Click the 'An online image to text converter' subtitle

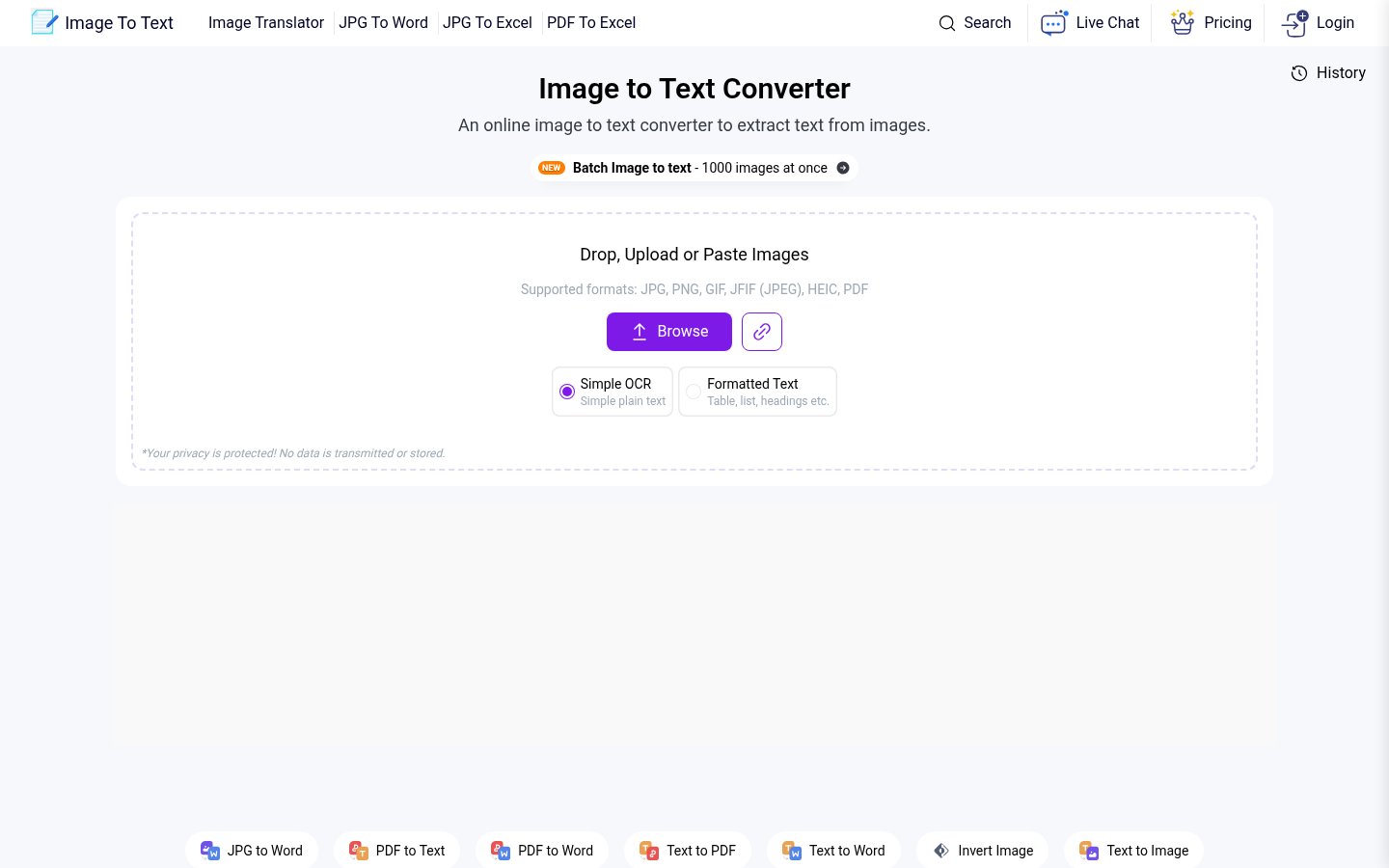click(x=694, y=125)
